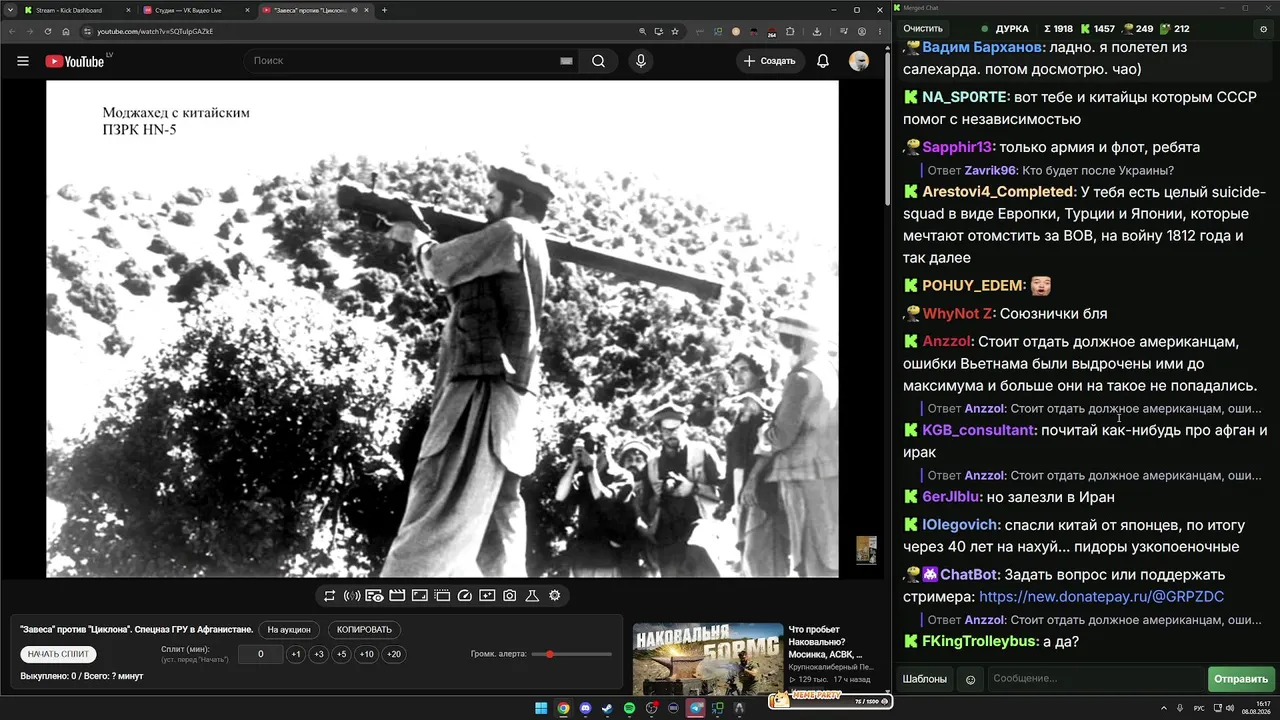Open Spotify from the taskbar
The image size is (1280, 720).
(629, 708)
